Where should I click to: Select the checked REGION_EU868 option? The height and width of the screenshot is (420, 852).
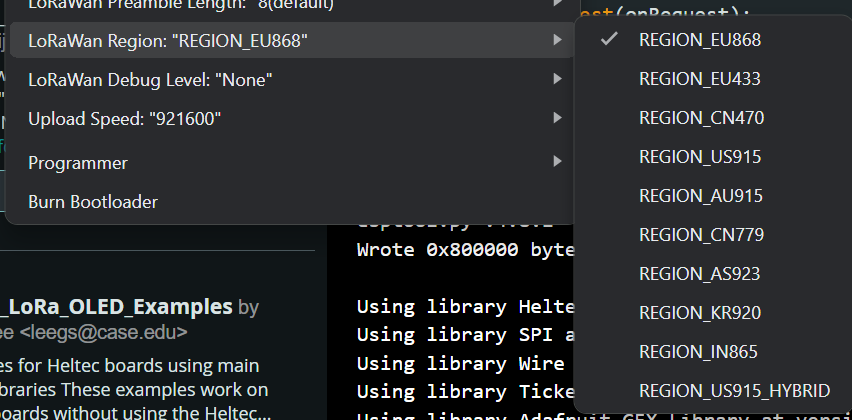tap(712, 40)
